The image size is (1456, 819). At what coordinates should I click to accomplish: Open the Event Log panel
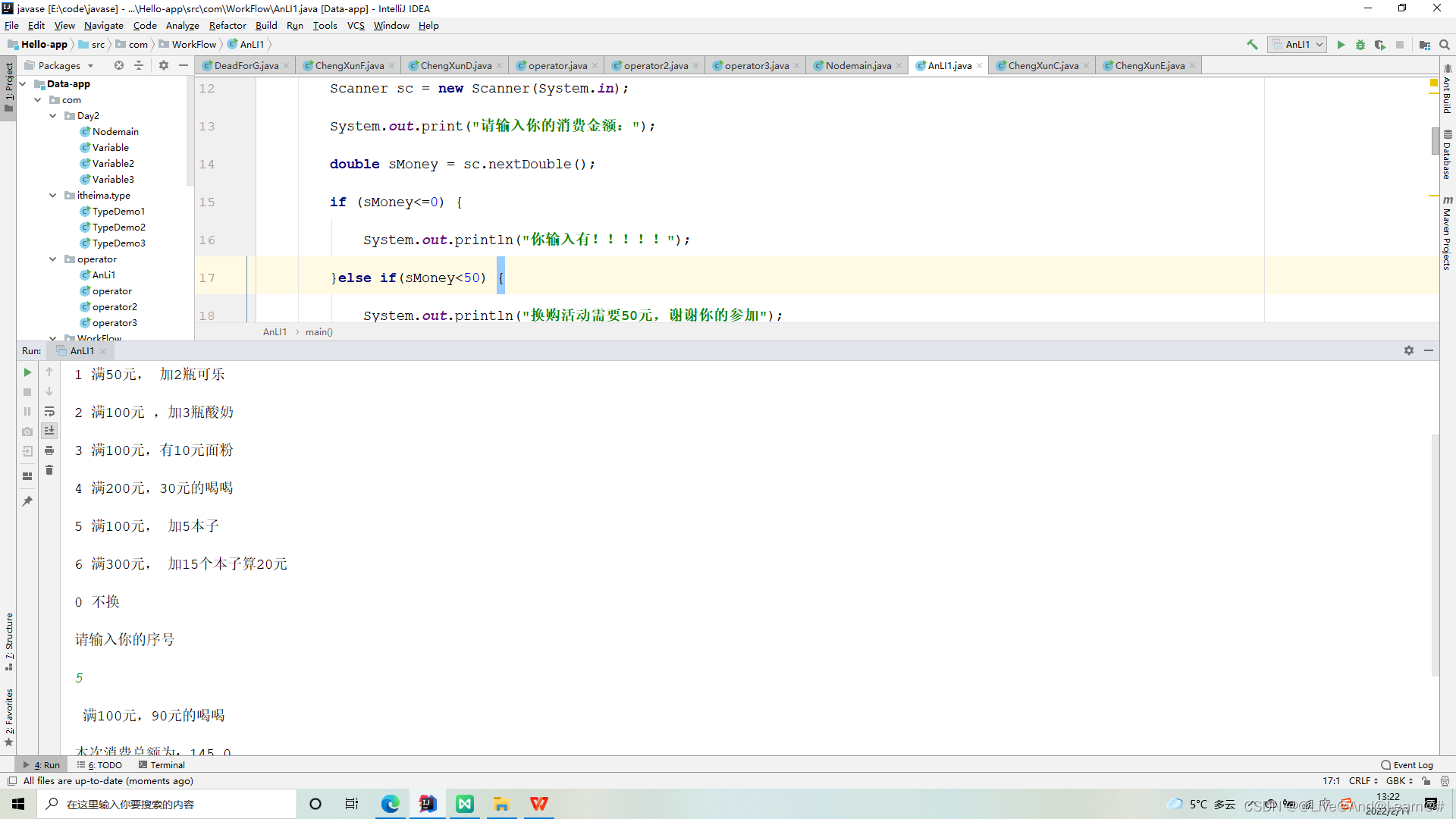(x=1408, y=764)
